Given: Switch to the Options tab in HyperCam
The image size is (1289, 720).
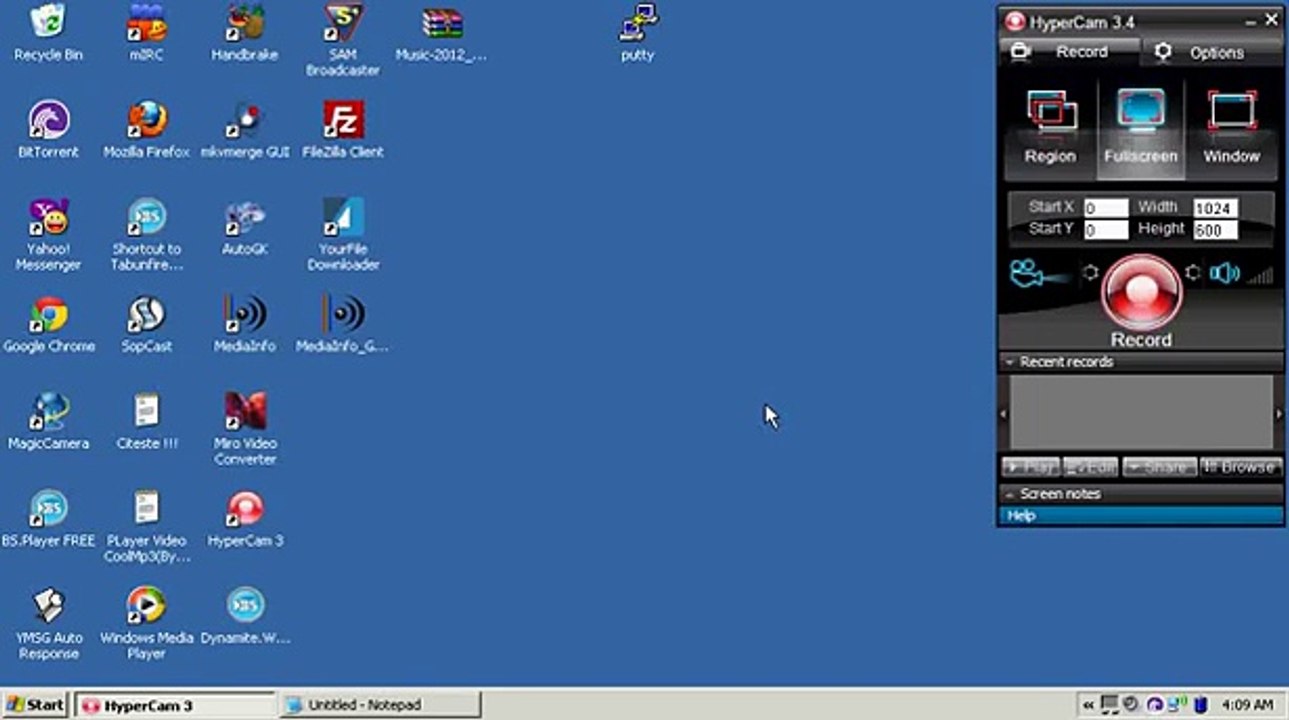Looking at the screenshot, I should pos(1211,53).
